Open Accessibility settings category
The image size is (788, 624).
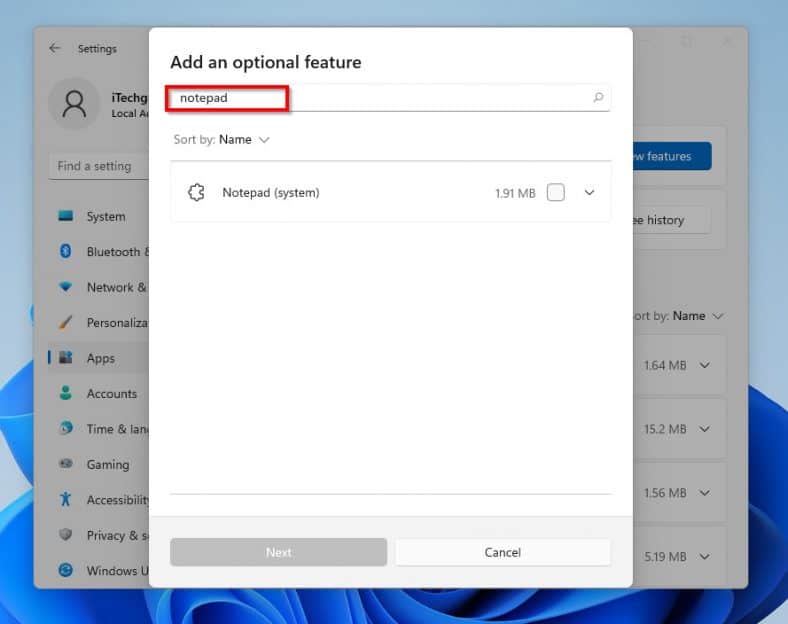click(99, 499)
